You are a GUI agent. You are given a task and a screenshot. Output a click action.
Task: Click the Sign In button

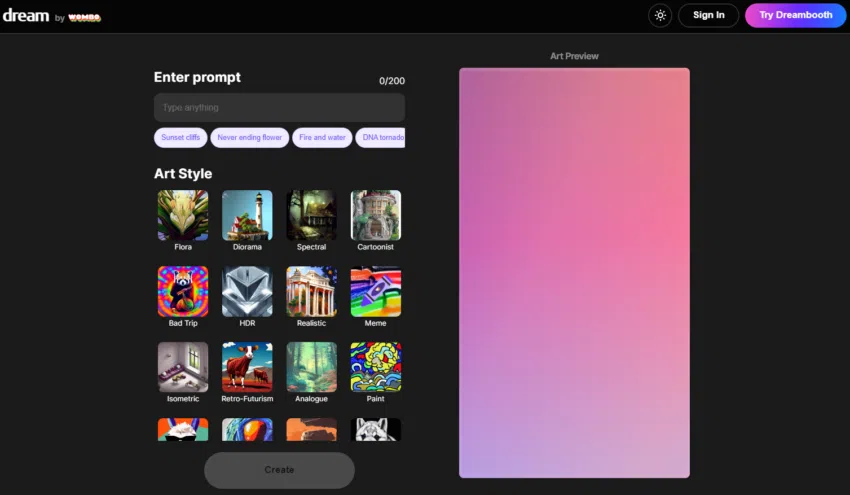pos(708,15)
